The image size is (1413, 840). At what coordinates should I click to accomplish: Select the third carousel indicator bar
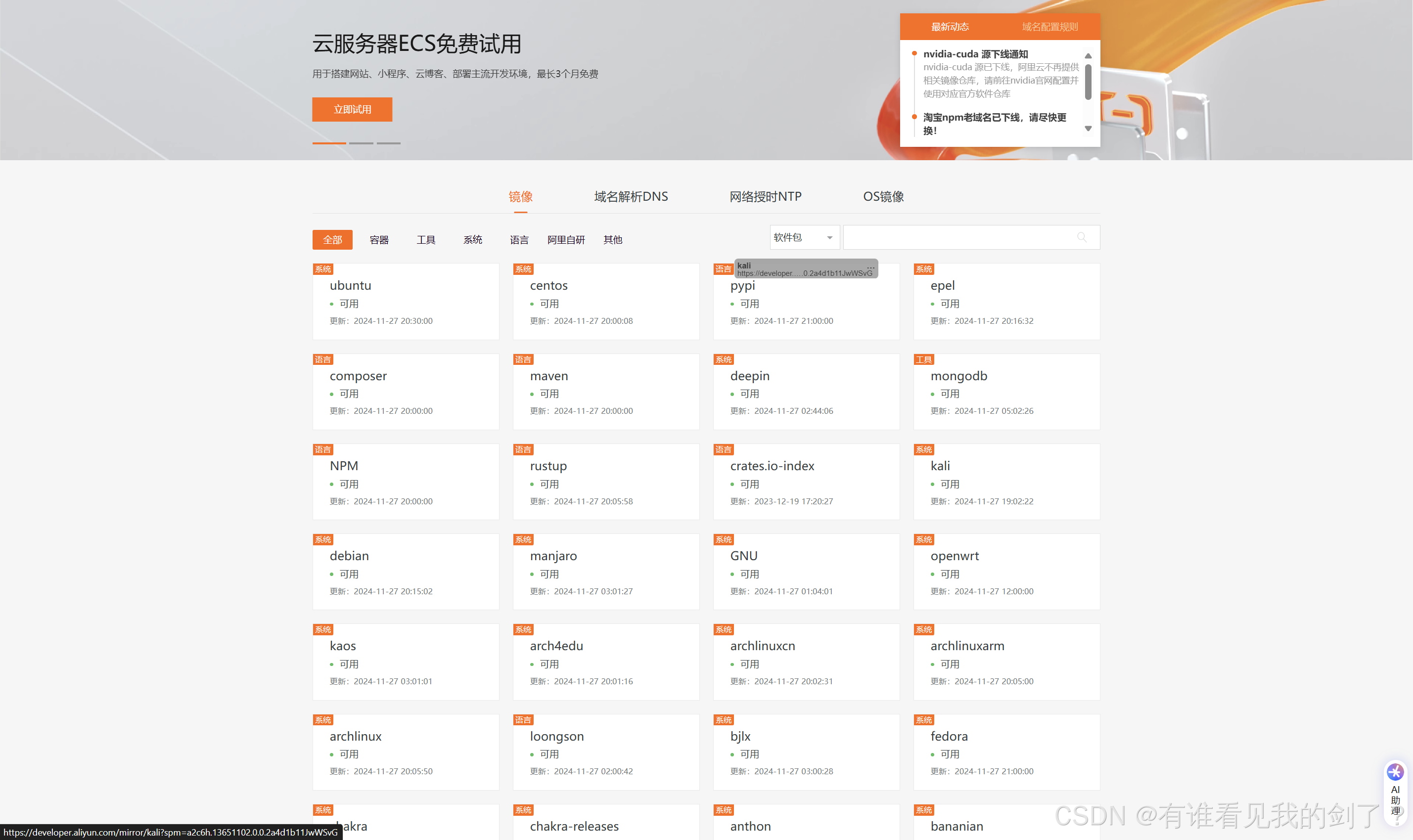389,143
